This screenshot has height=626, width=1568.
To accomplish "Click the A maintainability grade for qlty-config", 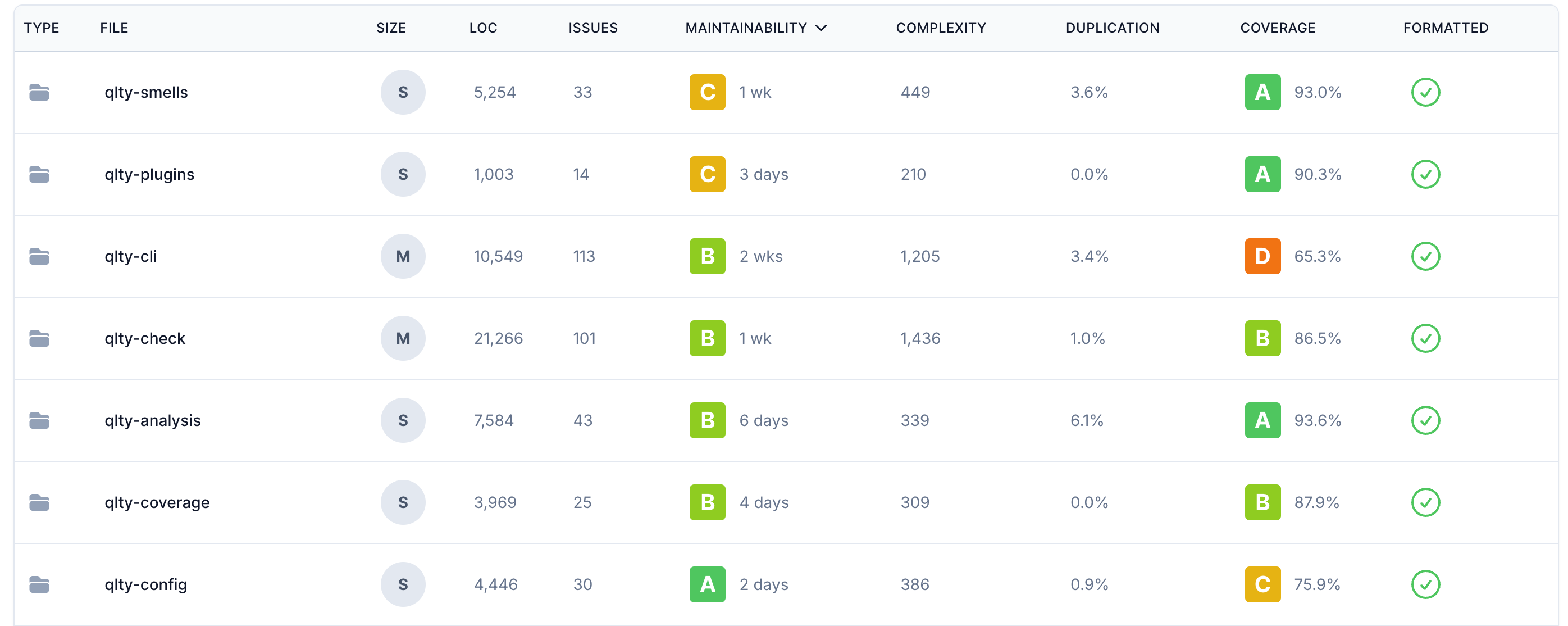I will tap(706, 584).
